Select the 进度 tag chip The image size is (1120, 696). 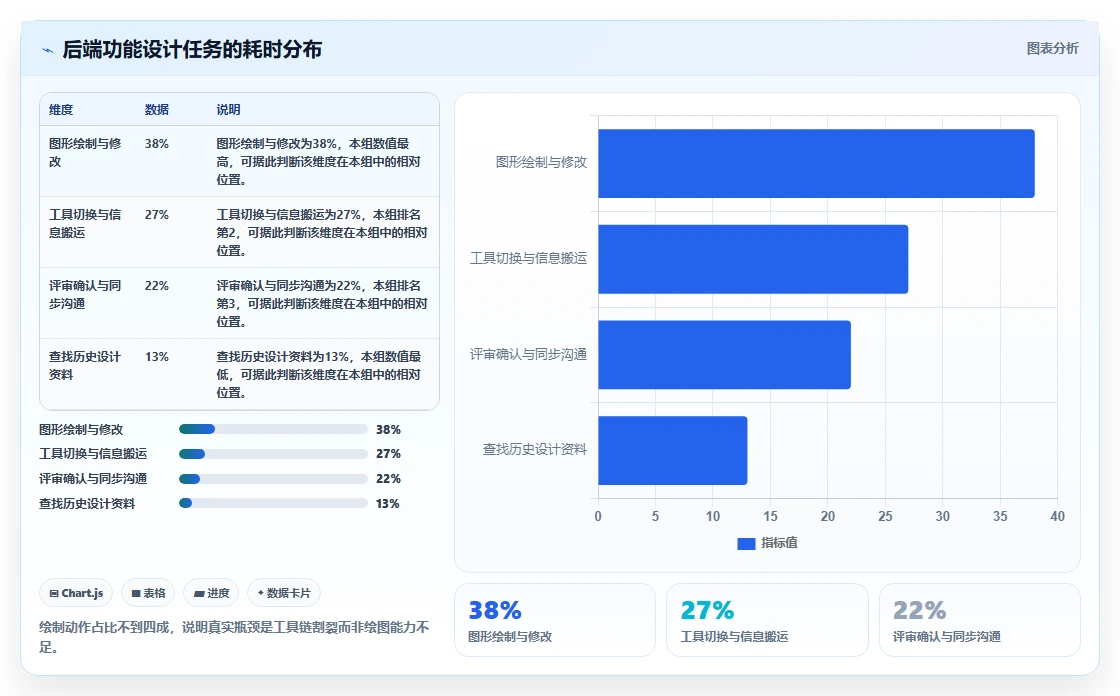(x=211, y=593)
